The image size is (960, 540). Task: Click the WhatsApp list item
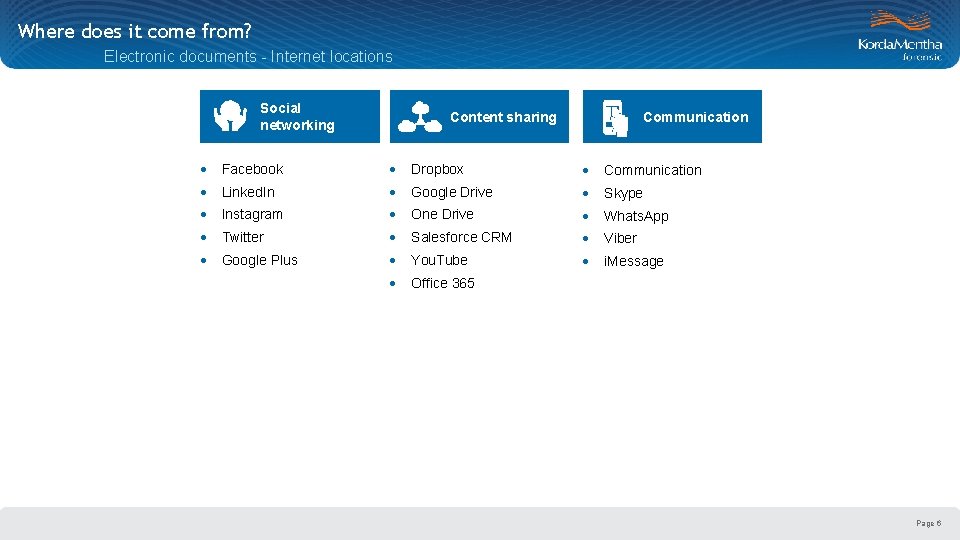tap(636, 216)
